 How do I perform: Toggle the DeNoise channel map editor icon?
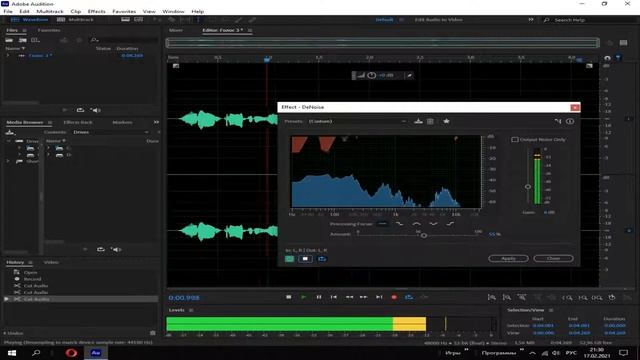[x=558, y=121]
